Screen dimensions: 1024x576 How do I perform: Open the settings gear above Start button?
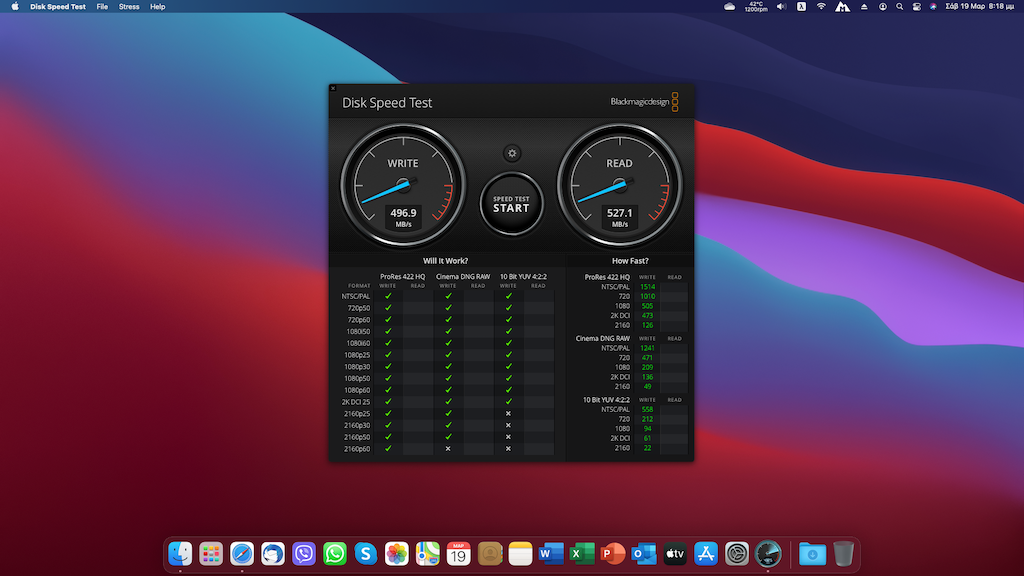click(x=512, y=153)
